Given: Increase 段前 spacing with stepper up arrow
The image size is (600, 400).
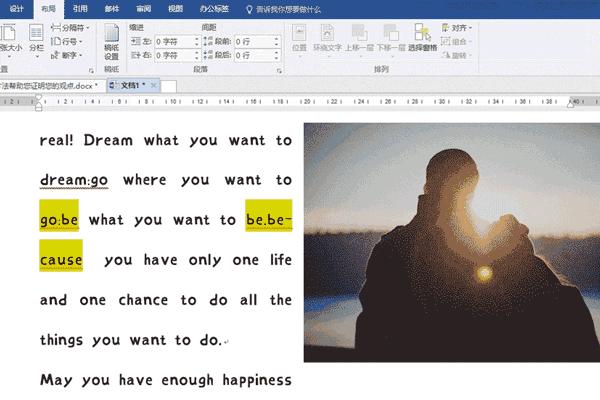Looking at the screenshot, I should click(277, 39).
